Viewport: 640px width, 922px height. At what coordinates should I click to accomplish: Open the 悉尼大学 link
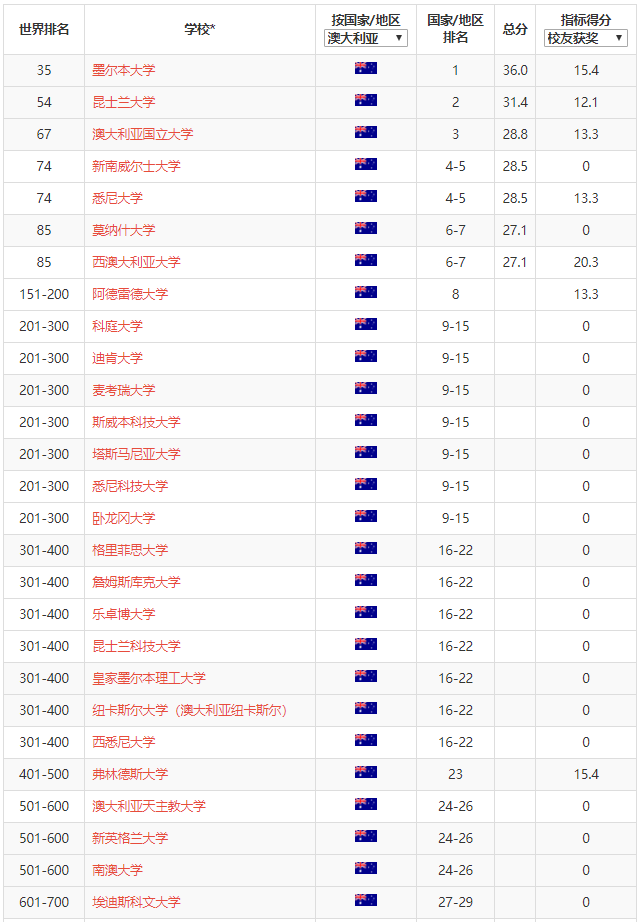(x=117, y=198)
